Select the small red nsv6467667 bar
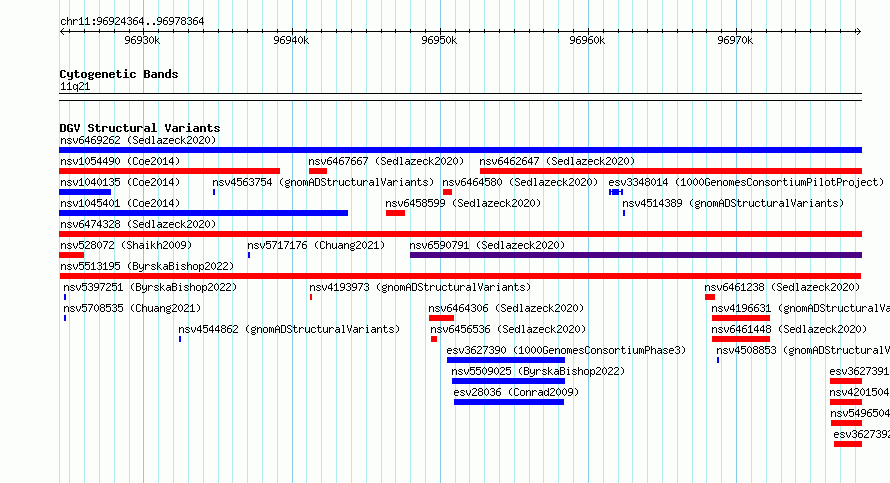The width and height of the screenshot is (890, 483). click(318, 171)
